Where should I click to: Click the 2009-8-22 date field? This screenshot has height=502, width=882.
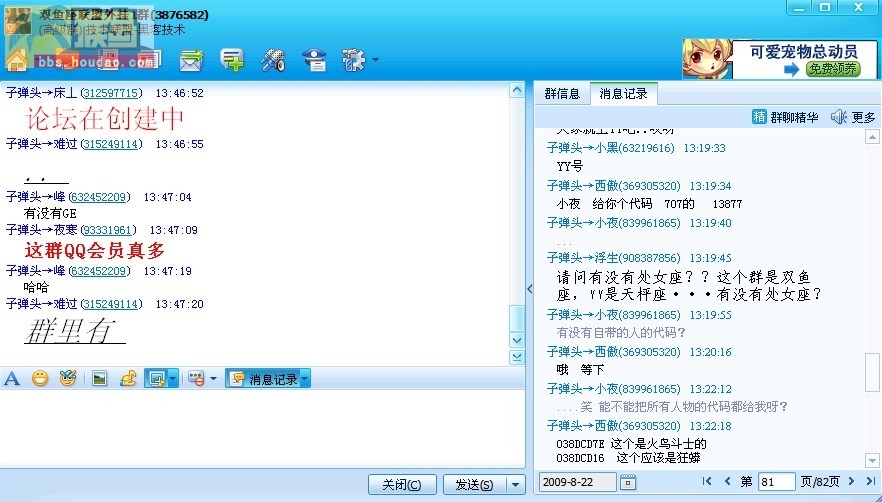(578, 482)
